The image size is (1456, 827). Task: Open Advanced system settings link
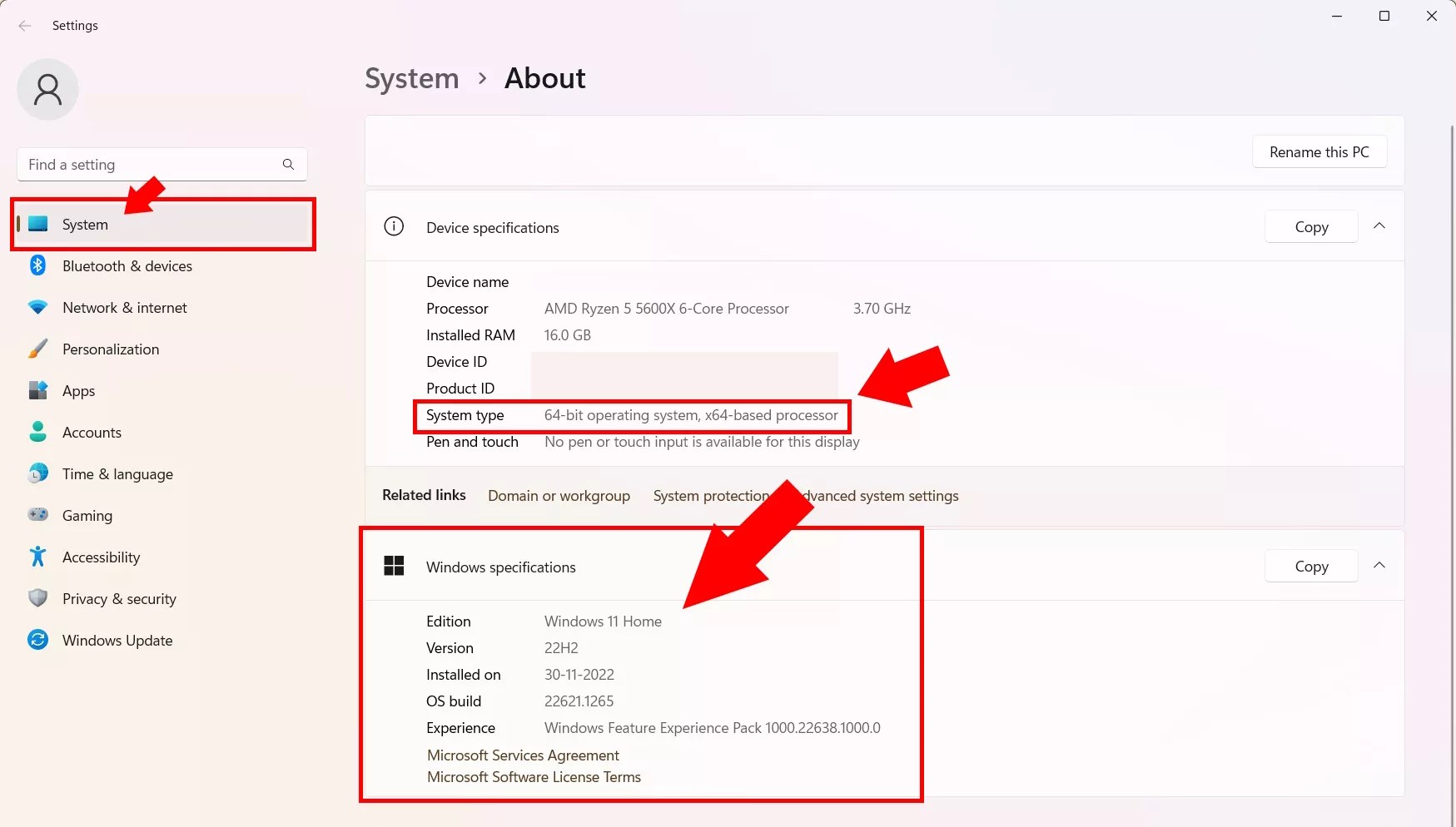[x=875, y=496]
